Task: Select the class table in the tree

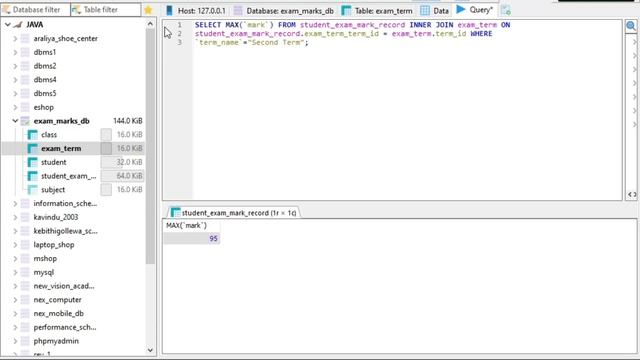Action: pos(49,135)
